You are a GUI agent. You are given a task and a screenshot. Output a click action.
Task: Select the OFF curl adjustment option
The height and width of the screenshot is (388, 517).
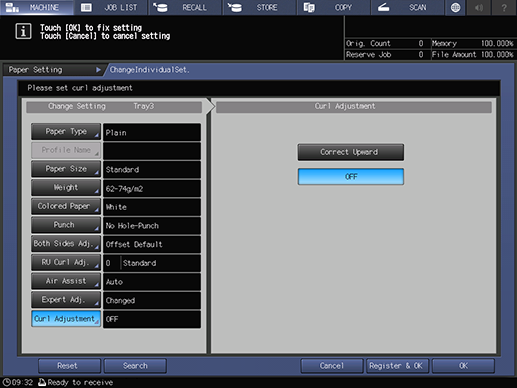coord(350,177)
